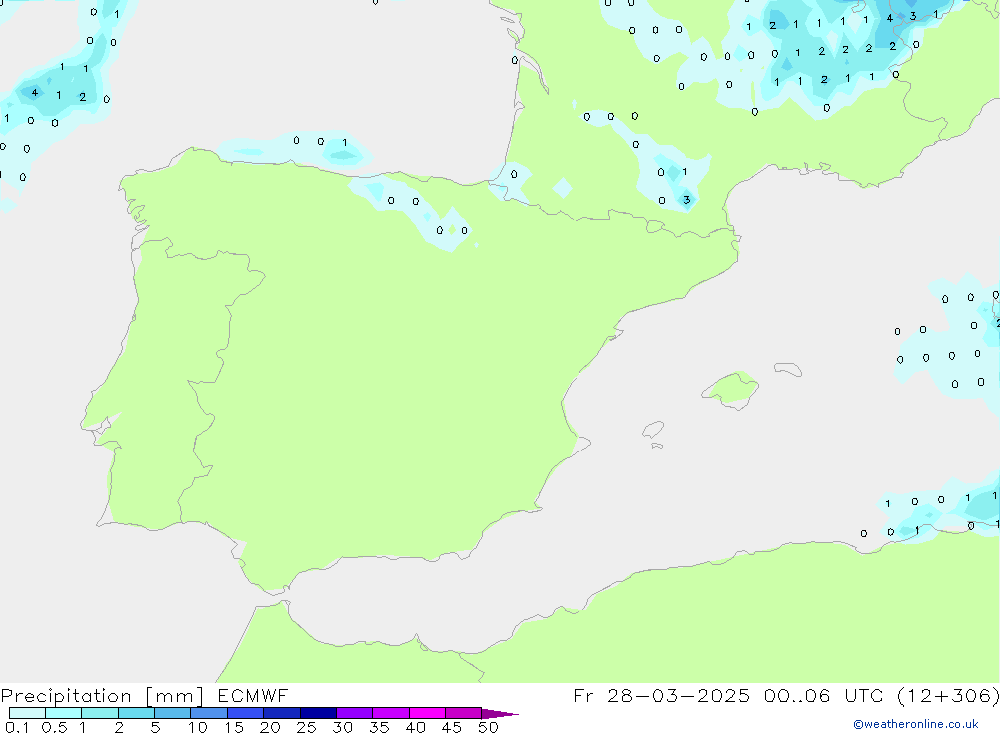Click the 0.1–0.5 mm palest cyan legend swatch

[x=27, y=713]
